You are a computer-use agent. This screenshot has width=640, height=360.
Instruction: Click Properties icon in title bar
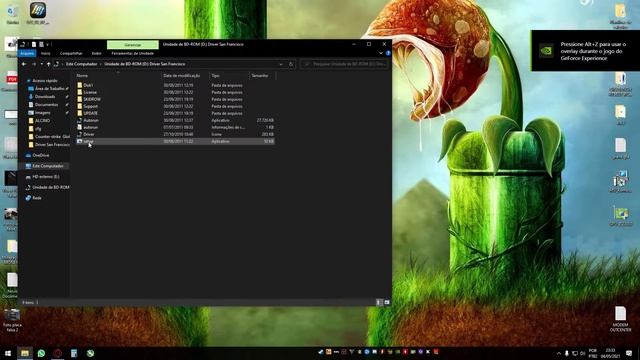tap(34, 44)
